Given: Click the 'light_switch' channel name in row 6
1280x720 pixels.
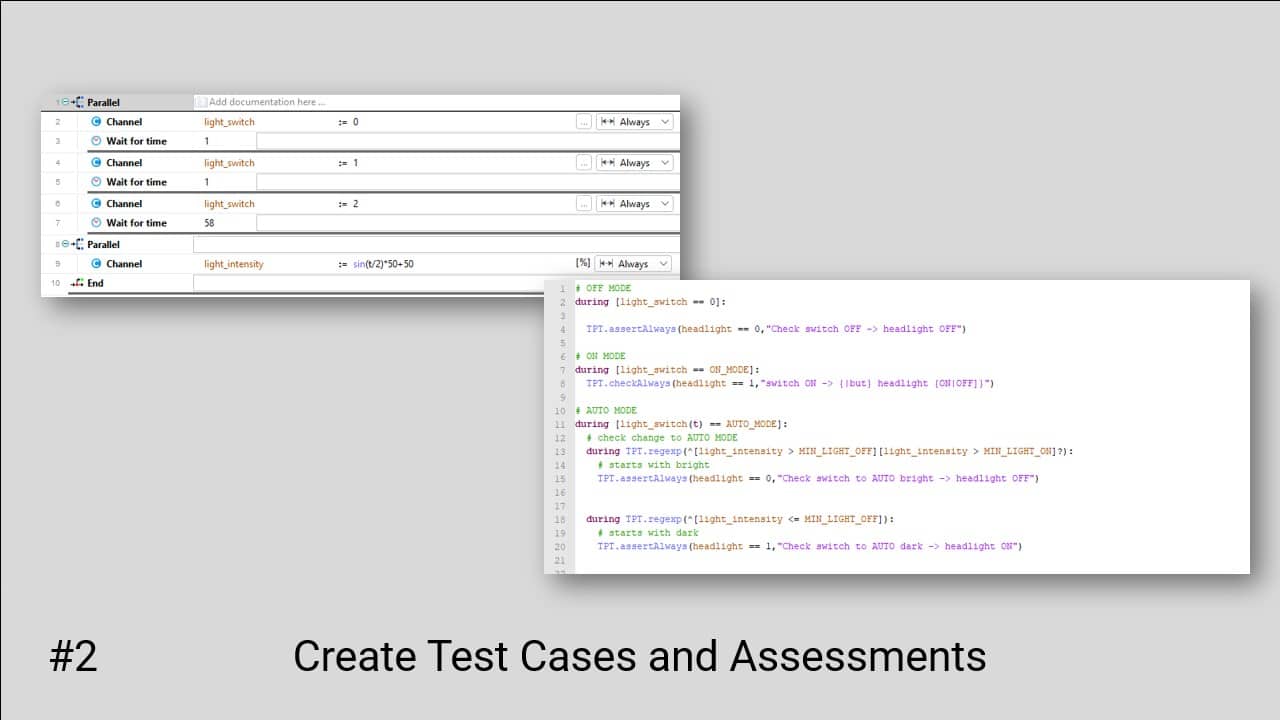Looking at the screenshot, I should [x=229, y=204].
